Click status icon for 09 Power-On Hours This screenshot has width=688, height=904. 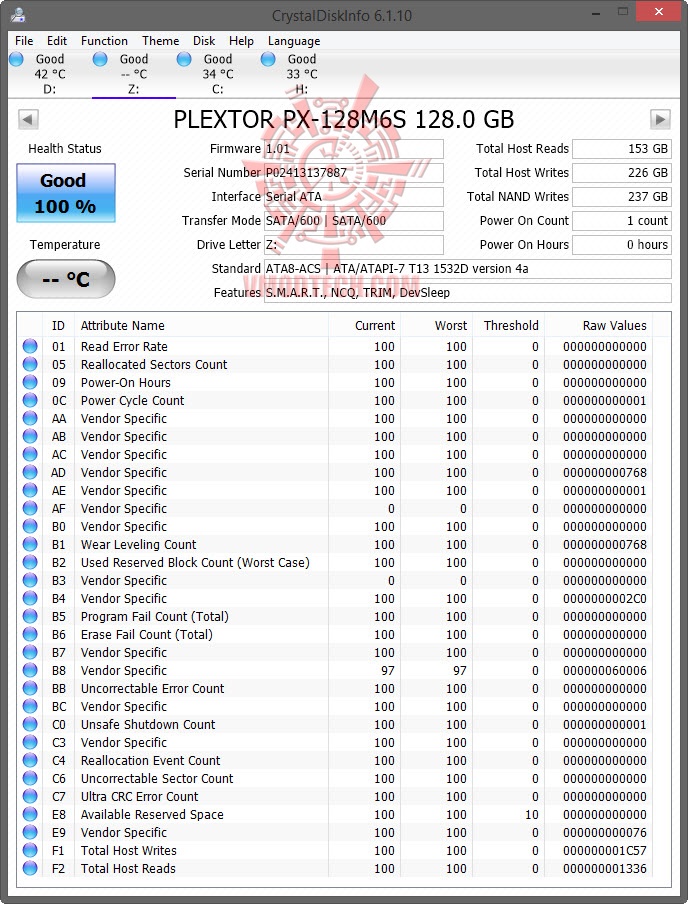coord(30,382)
